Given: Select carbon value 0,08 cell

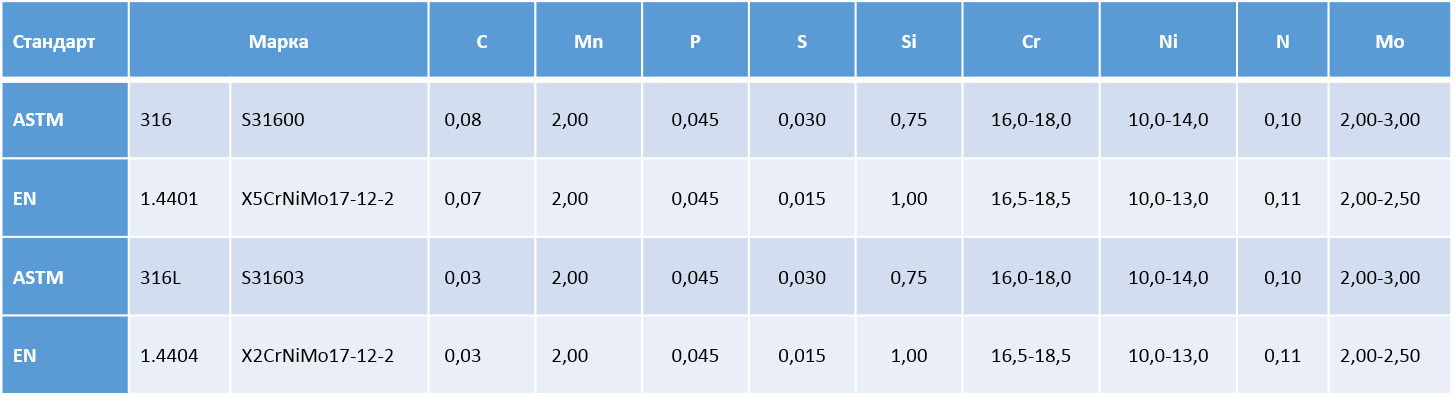Looking at the screenshot, I should 482,120.
